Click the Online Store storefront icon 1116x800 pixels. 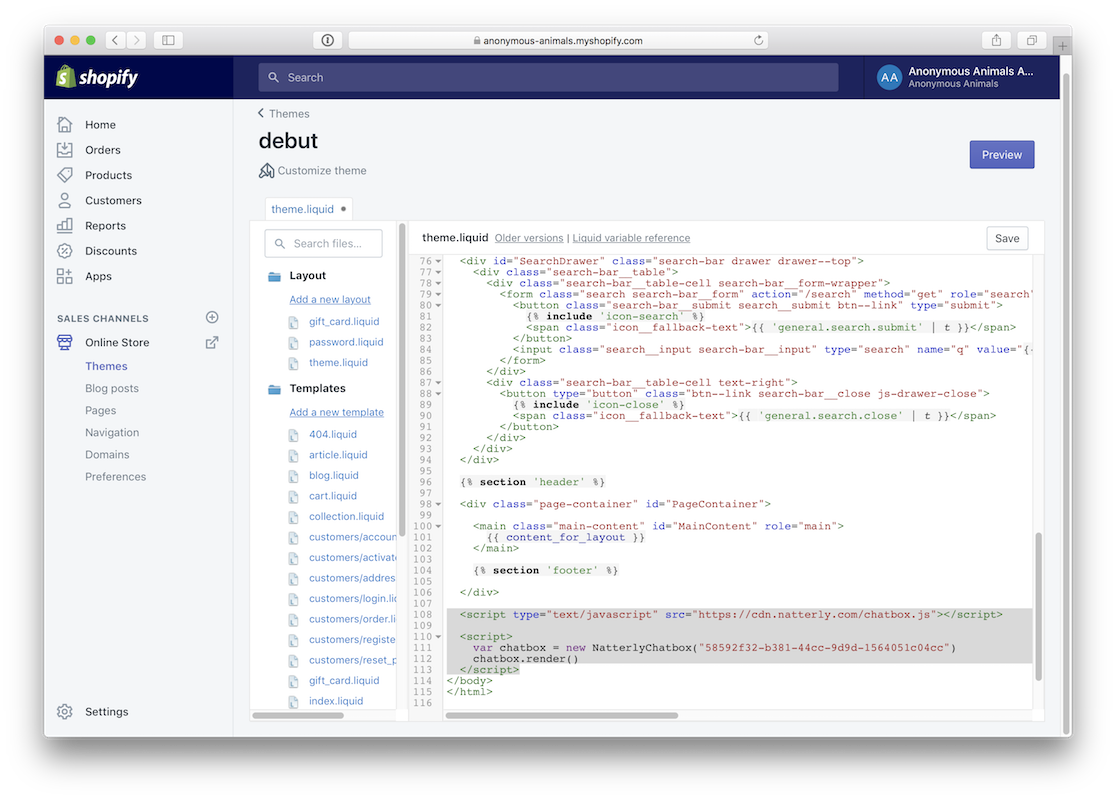tap(65, 342)
